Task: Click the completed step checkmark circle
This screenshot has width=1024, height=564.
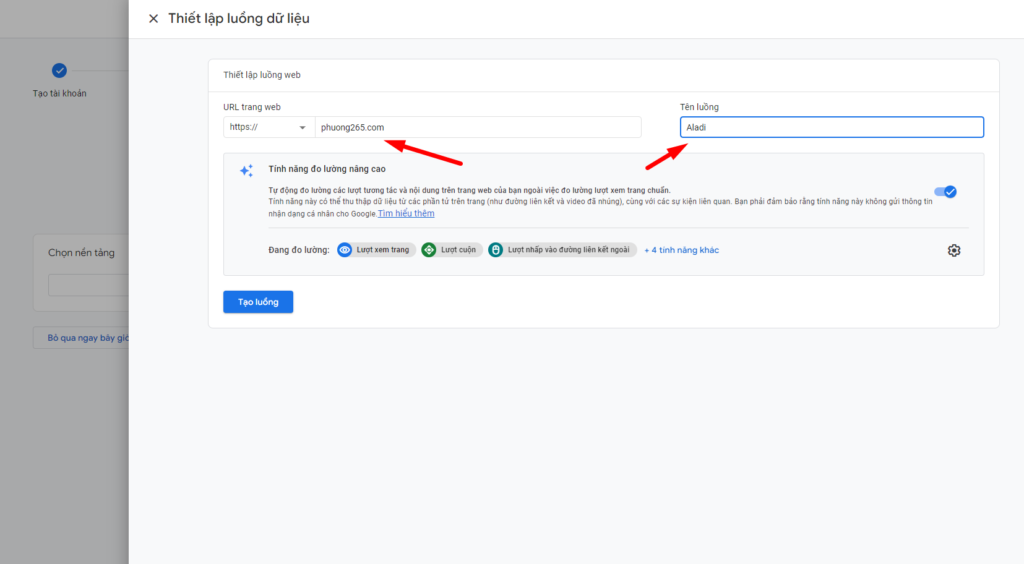Action: [x=59, y=70]
